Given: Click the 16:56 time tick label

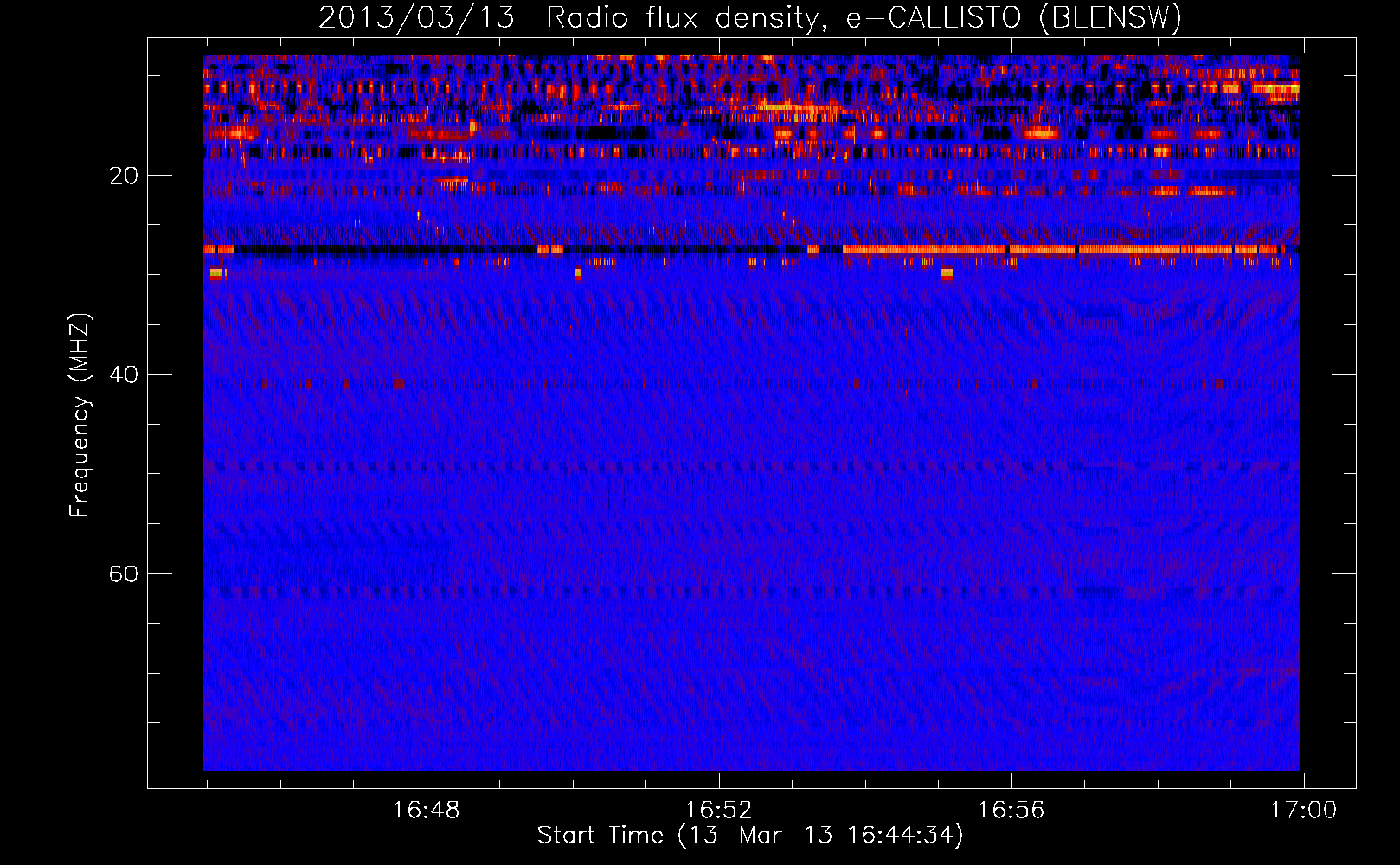Looking at the screenshot, I should pyautogui.click(x=1011, y=811).
